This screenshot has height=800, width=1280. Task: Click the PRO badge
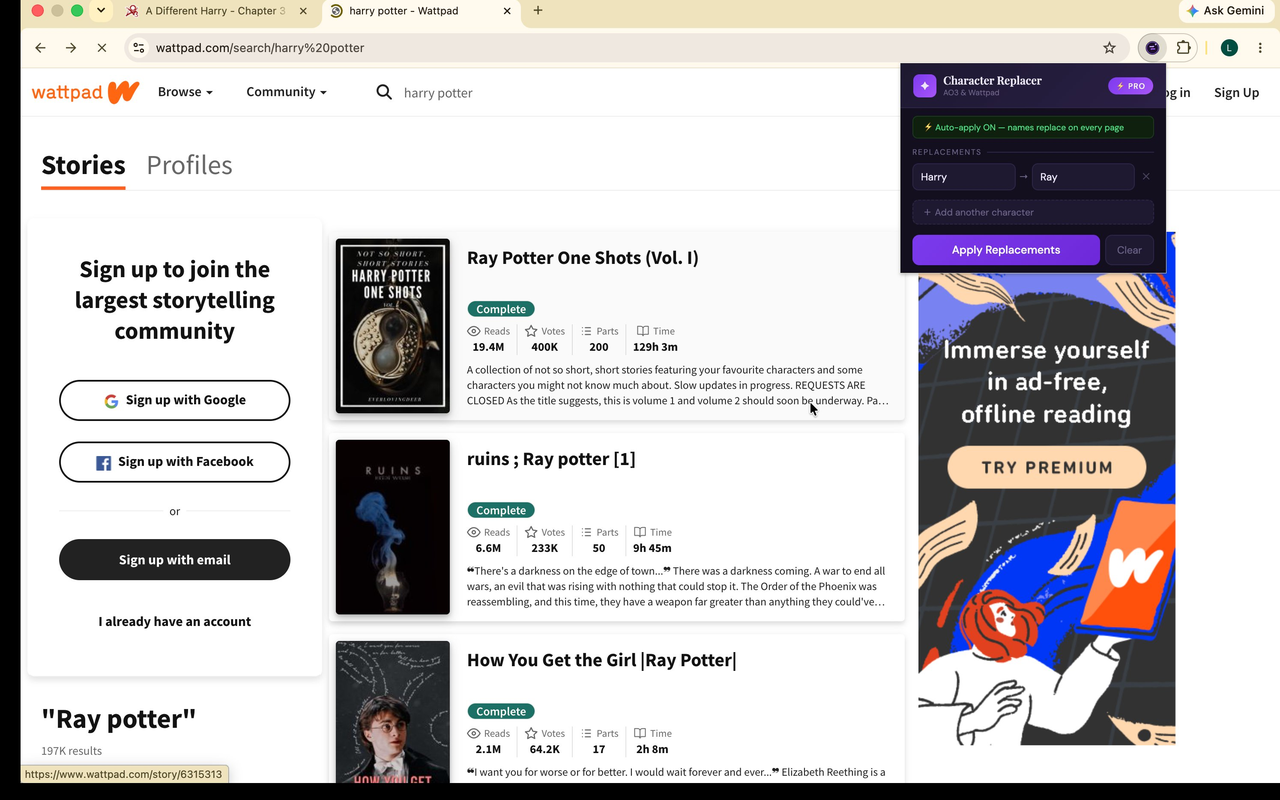tap(1131, 86)
